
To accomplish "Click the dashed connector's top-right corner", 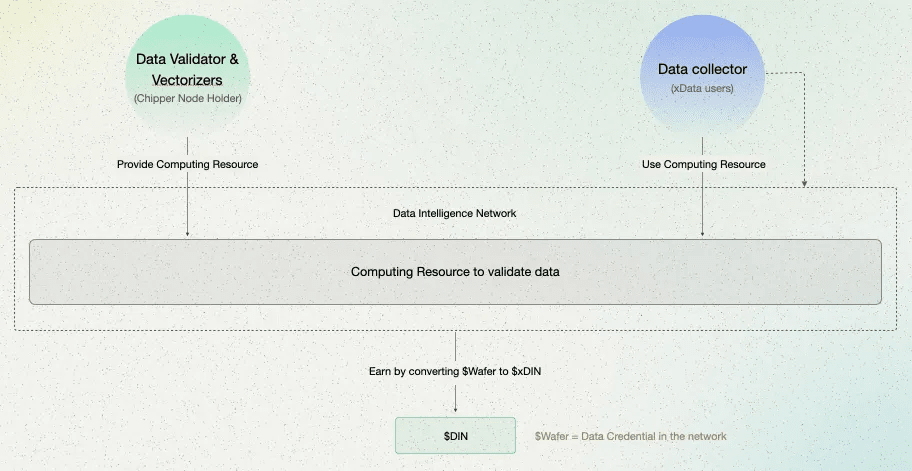I will [x=804, y=73].
